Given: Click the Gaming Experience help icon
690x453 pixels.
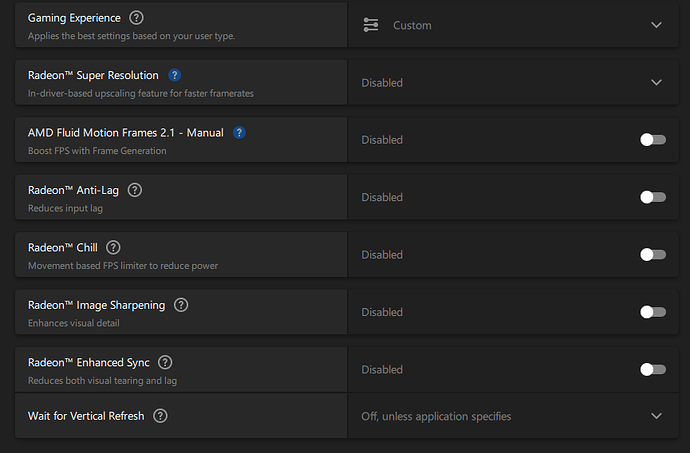Looking at the screenshot, I should click(x=137, y=18).
